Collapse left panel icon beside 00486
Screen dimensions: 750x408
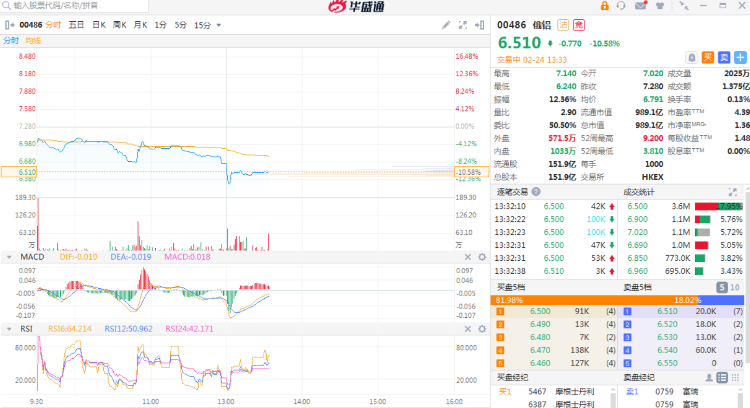click(9, 25)
